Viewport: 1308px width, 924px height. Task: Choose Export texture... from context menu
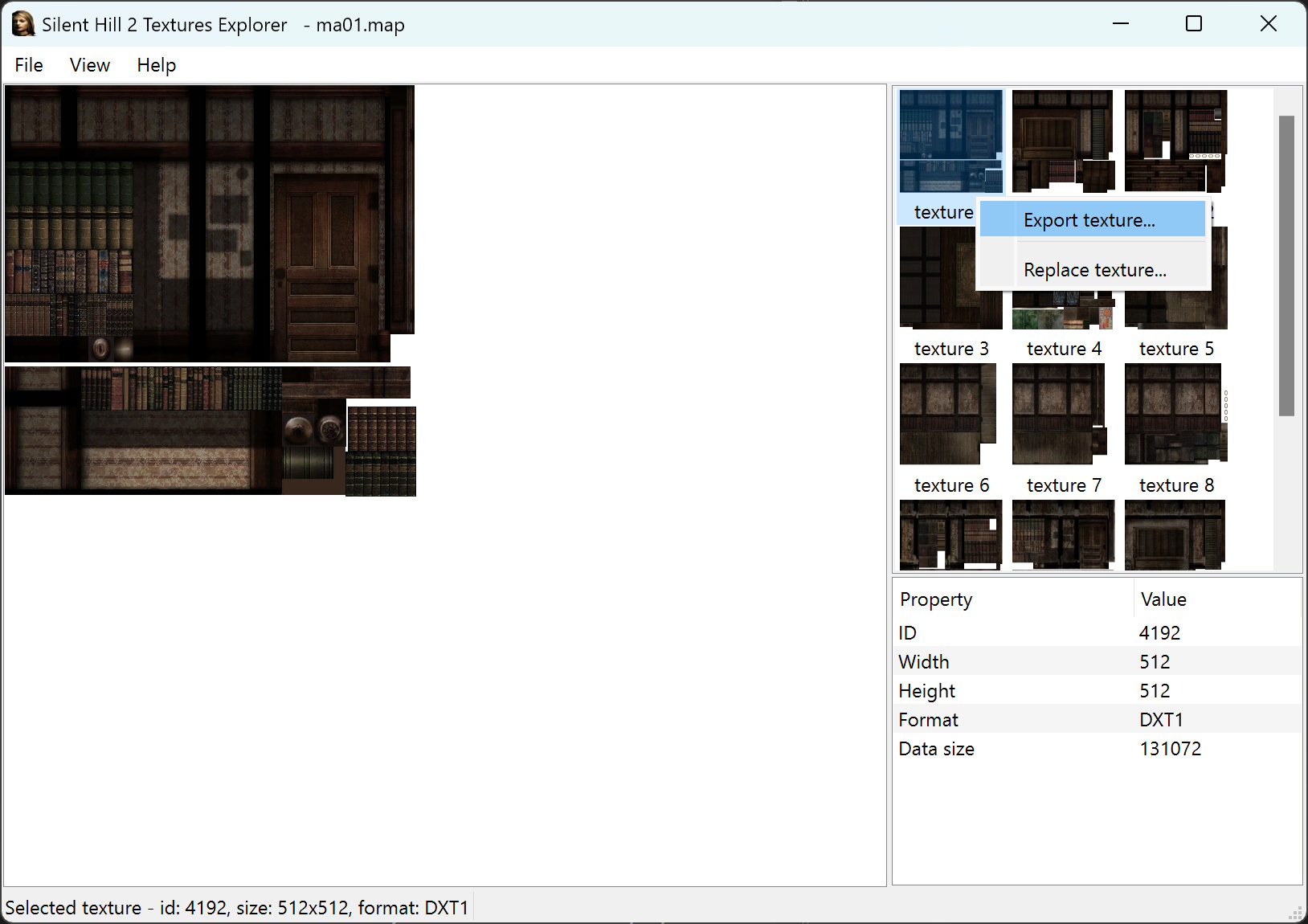click(1093, 220)
